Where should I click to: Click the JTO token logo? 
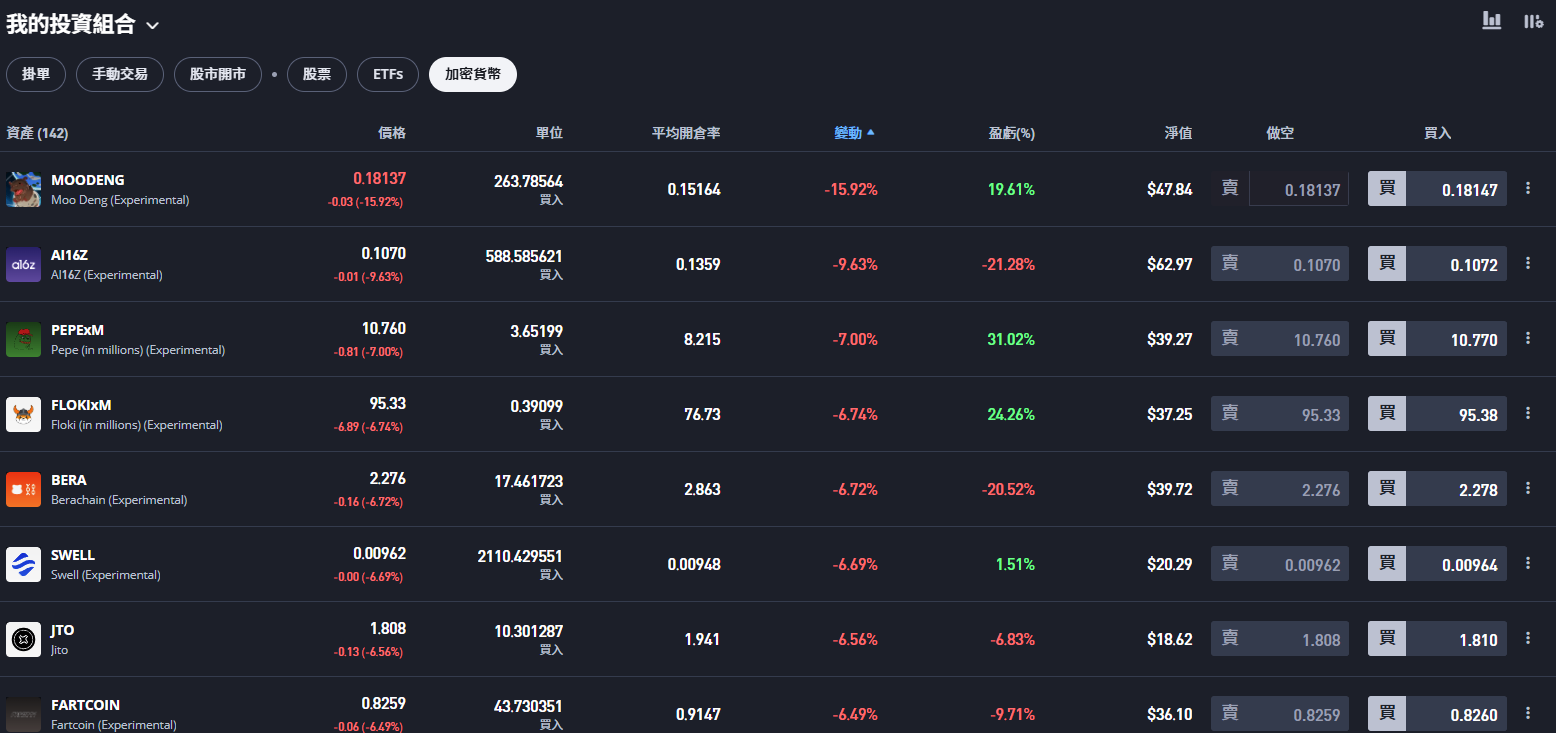pyautogui.click(x=24, y=639)
